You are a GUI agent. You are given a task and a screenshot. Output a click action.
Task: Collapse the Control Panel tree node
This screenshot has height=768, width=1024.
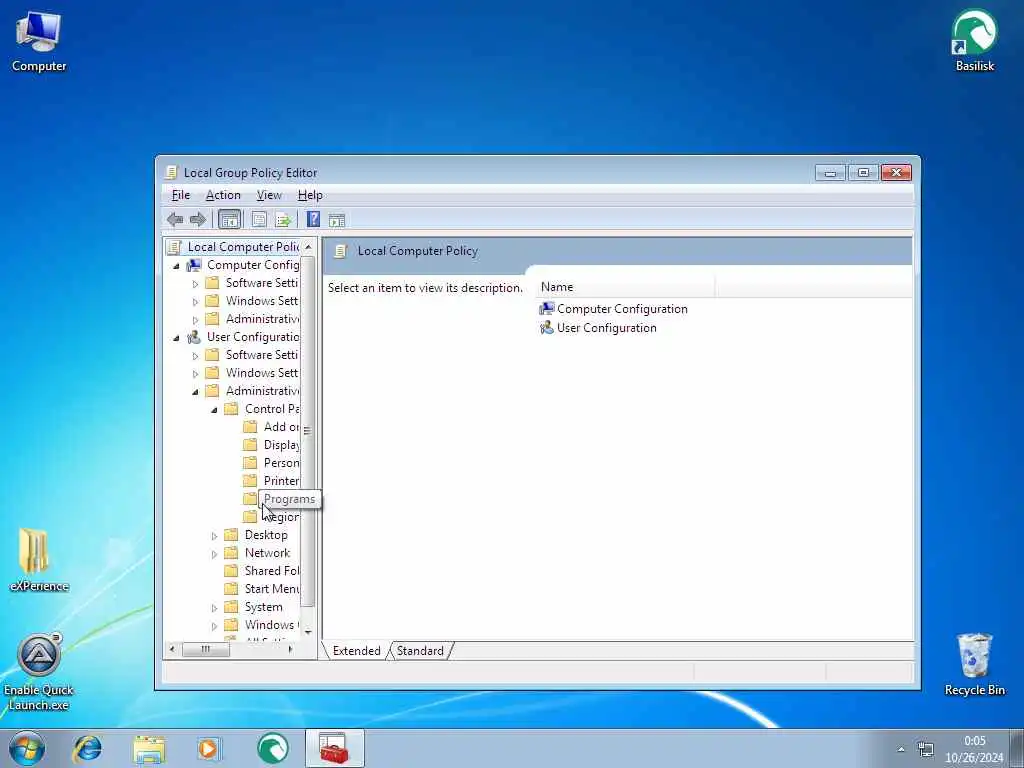pos(214,409)
